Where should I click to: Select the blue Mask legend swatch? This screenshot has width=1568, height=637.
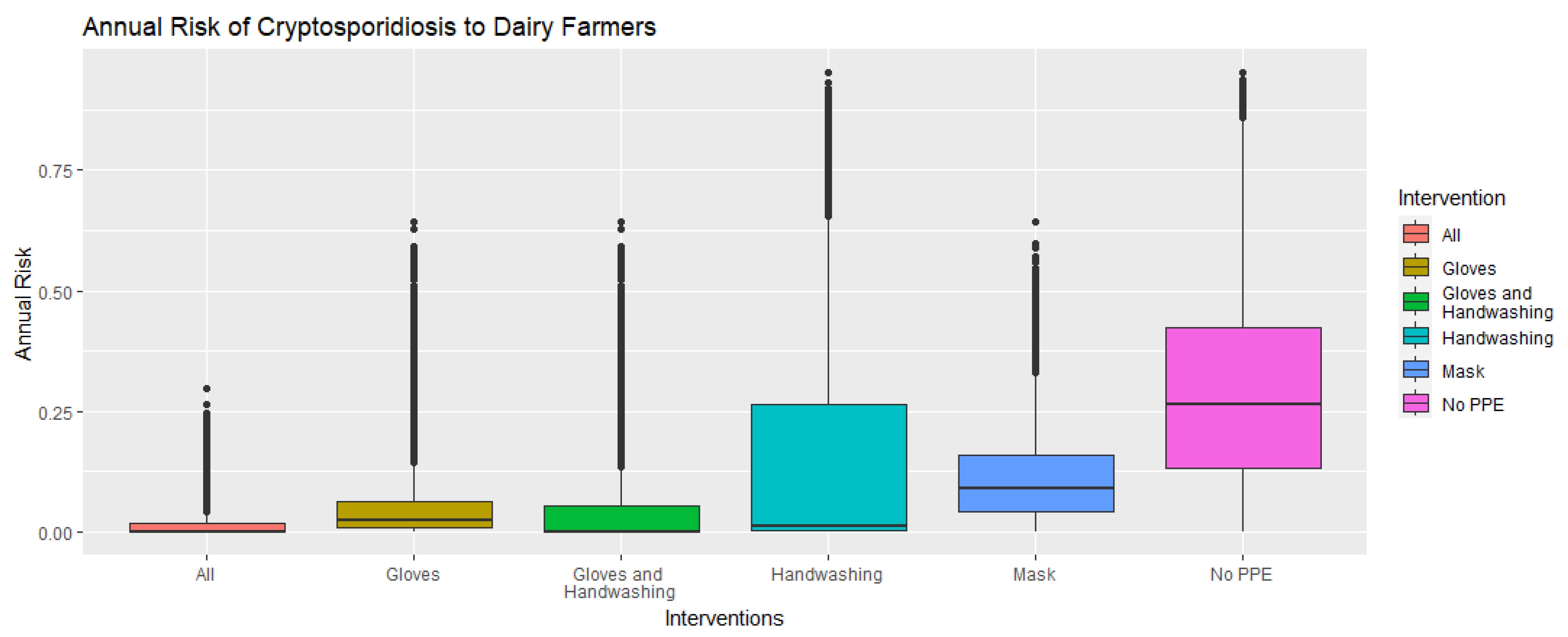click(x=1415, y=370)
